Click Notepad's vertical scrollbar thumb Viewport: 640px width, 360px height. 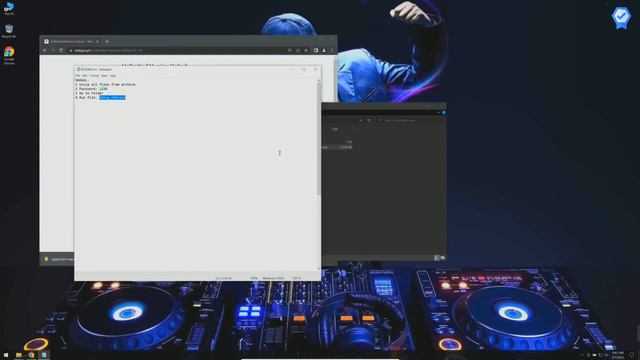(319, 139)
